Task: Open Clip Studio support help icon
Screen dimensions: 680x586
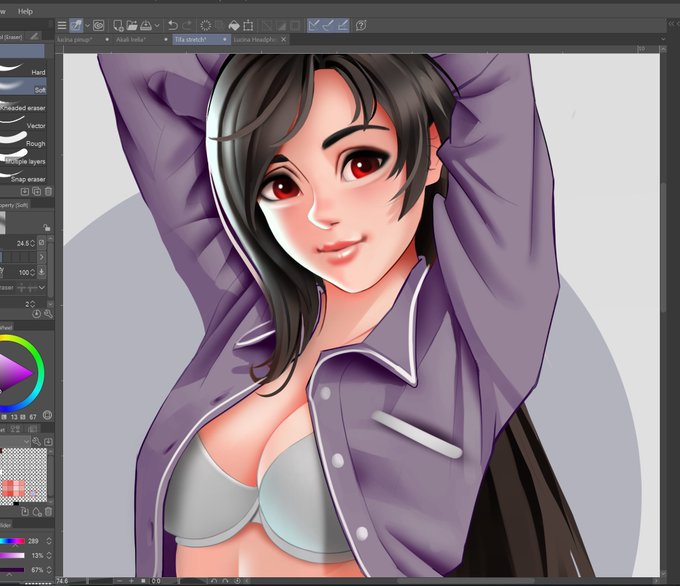Action: click(x=361, y=26)
